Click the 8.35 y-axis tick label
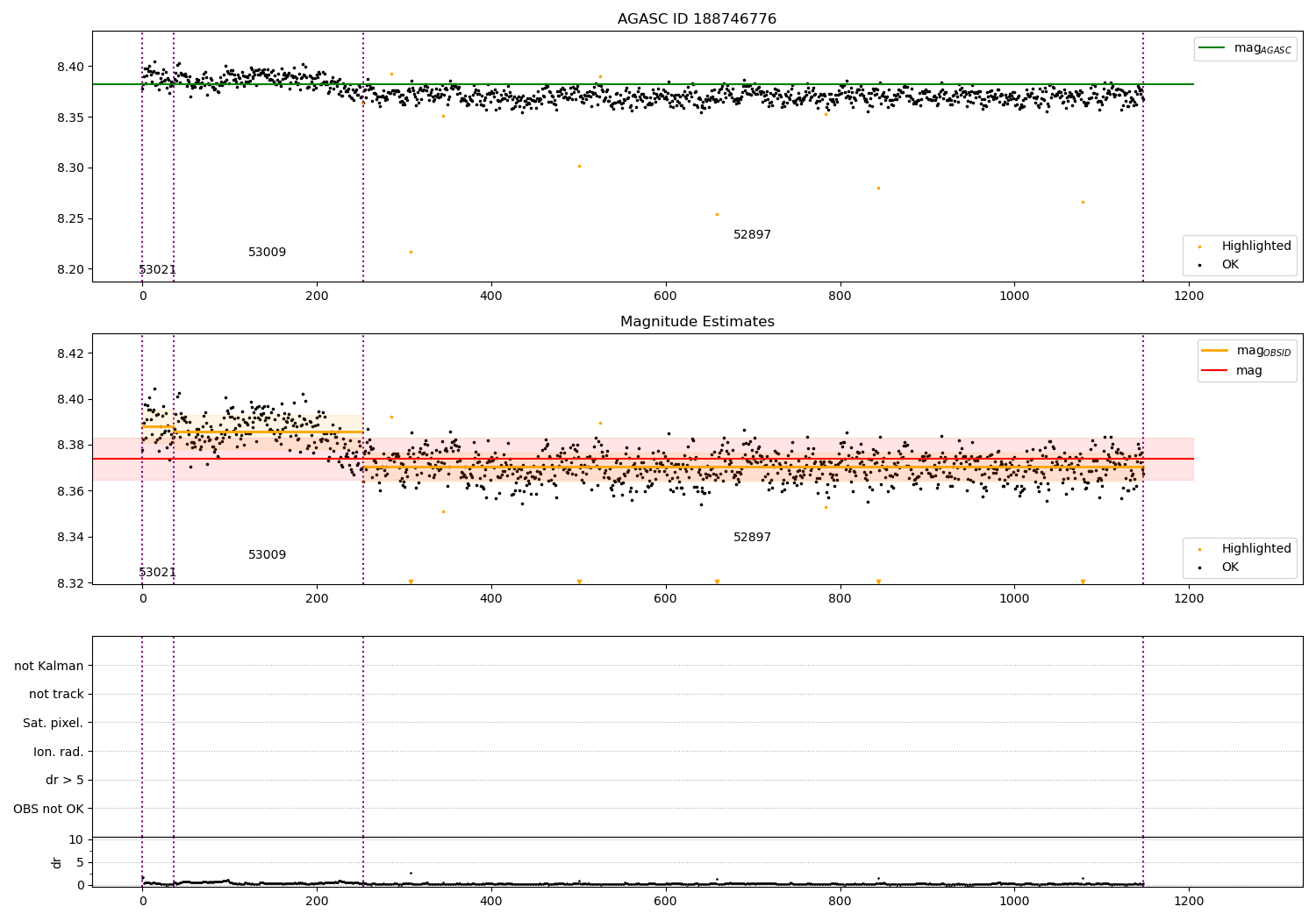This screenshot has height=921, width=1316. tap(70, 118)
